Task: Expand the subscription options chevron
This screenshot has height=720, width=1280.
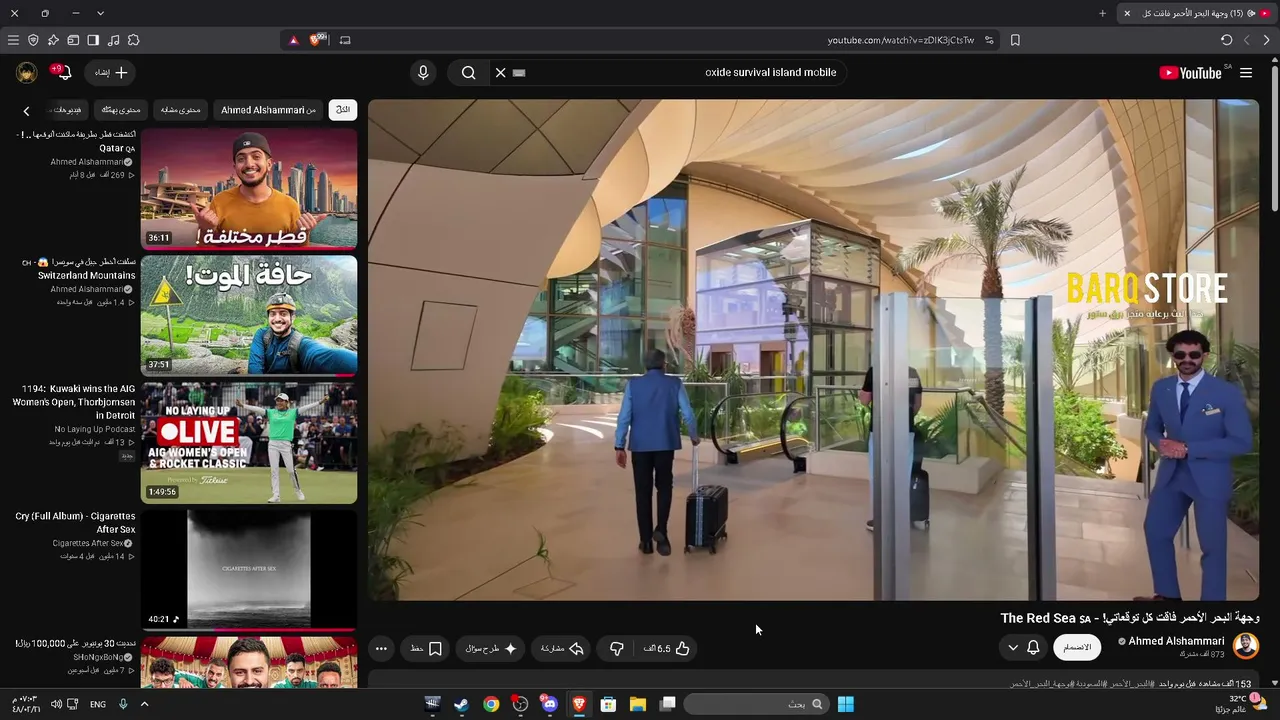Action: [x=1013, y=647]
